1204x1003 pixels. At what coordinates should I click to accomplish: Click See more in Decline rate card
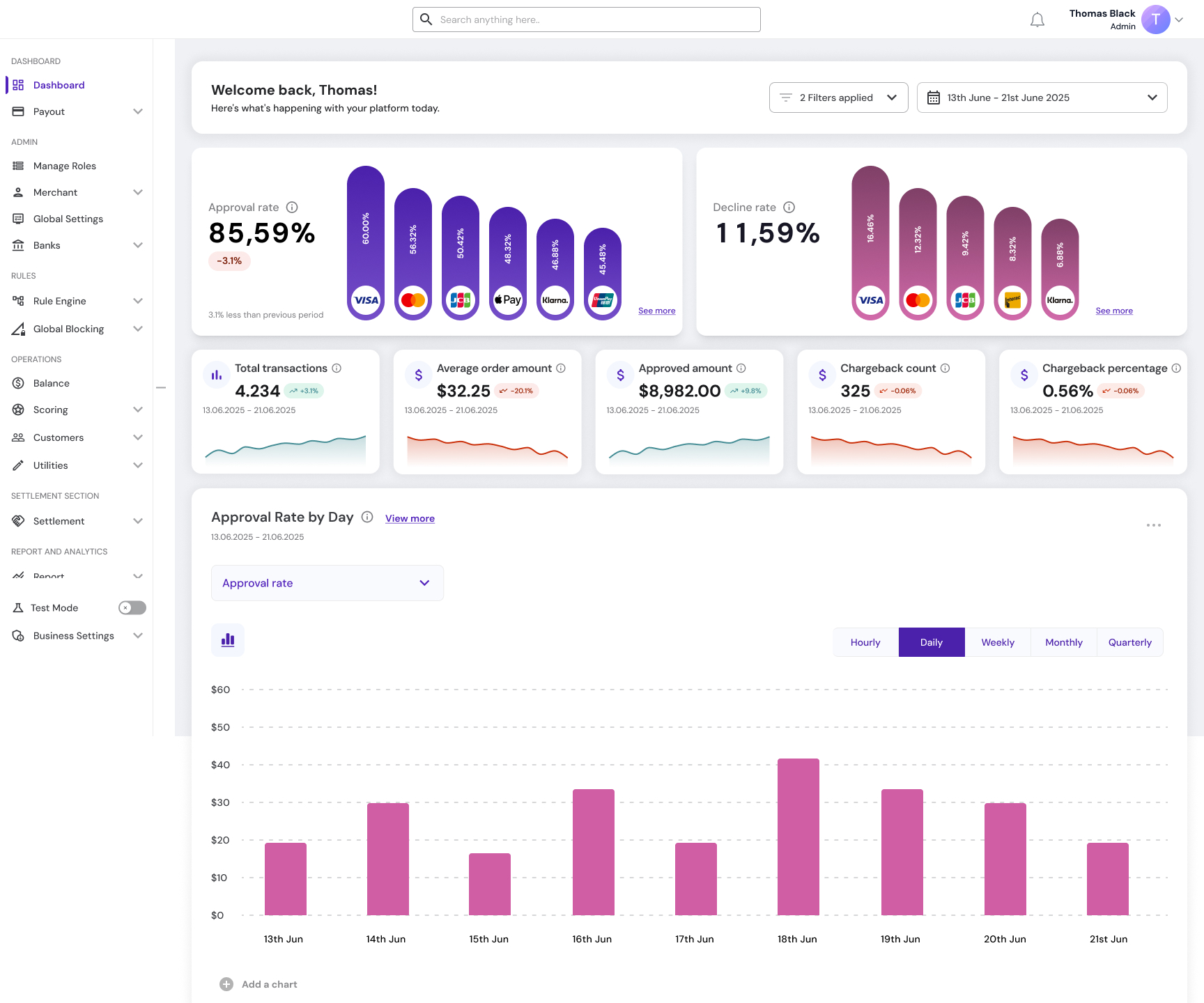click(1114, 311)
